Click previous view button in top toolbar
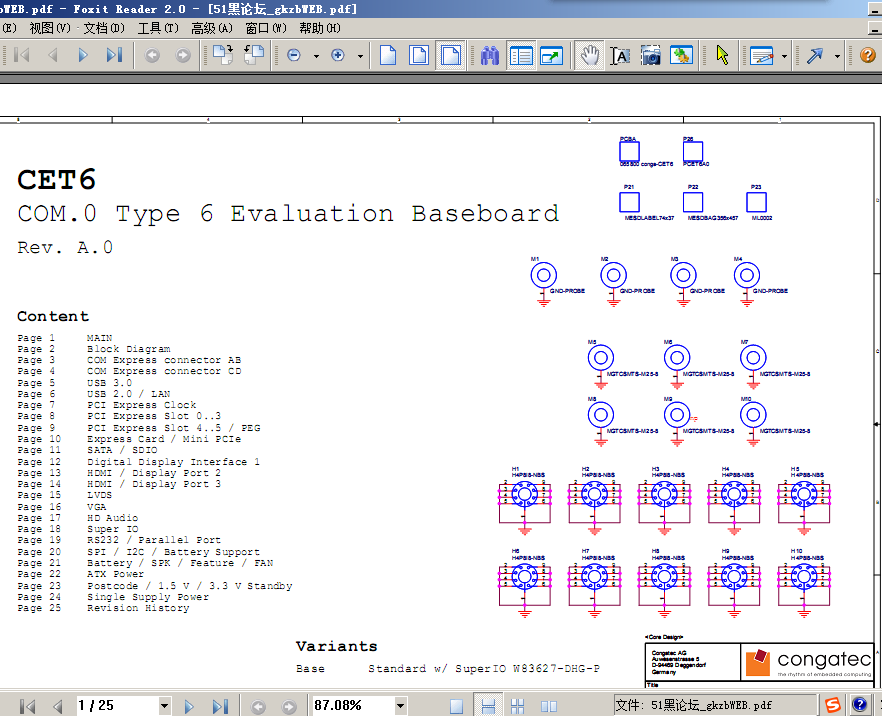The height and width of the screenshot is (716, 882). [x=152, y=55]
